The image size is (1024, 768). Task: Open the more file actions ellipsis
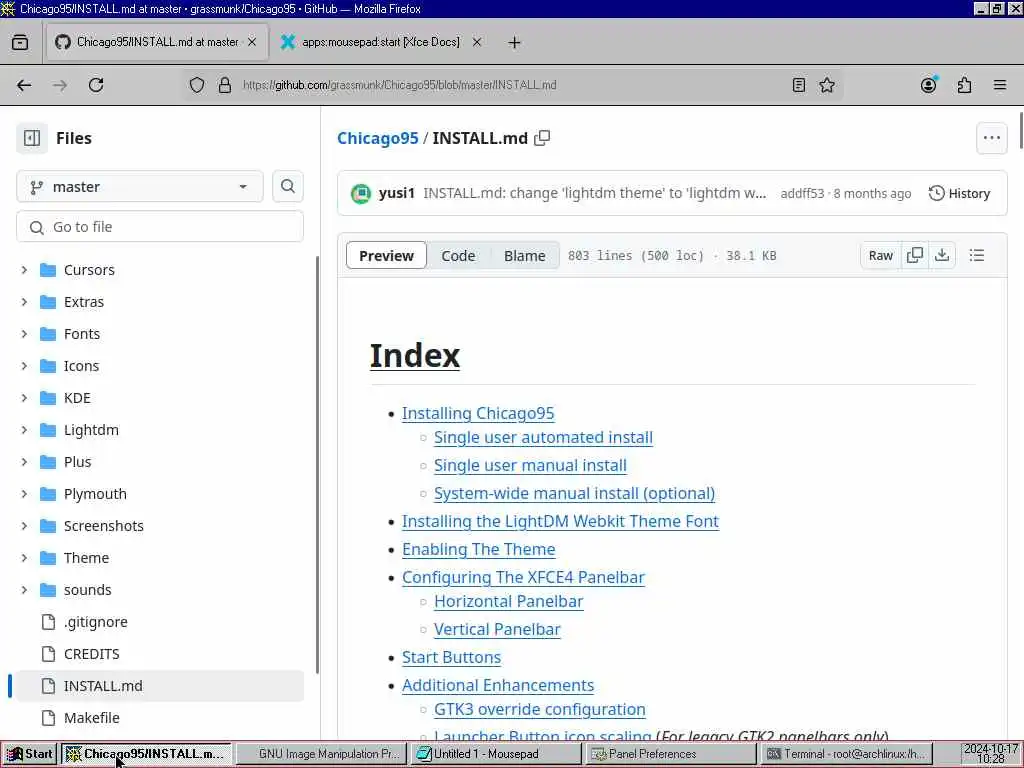pyautogui.click(x=991, y=138)
